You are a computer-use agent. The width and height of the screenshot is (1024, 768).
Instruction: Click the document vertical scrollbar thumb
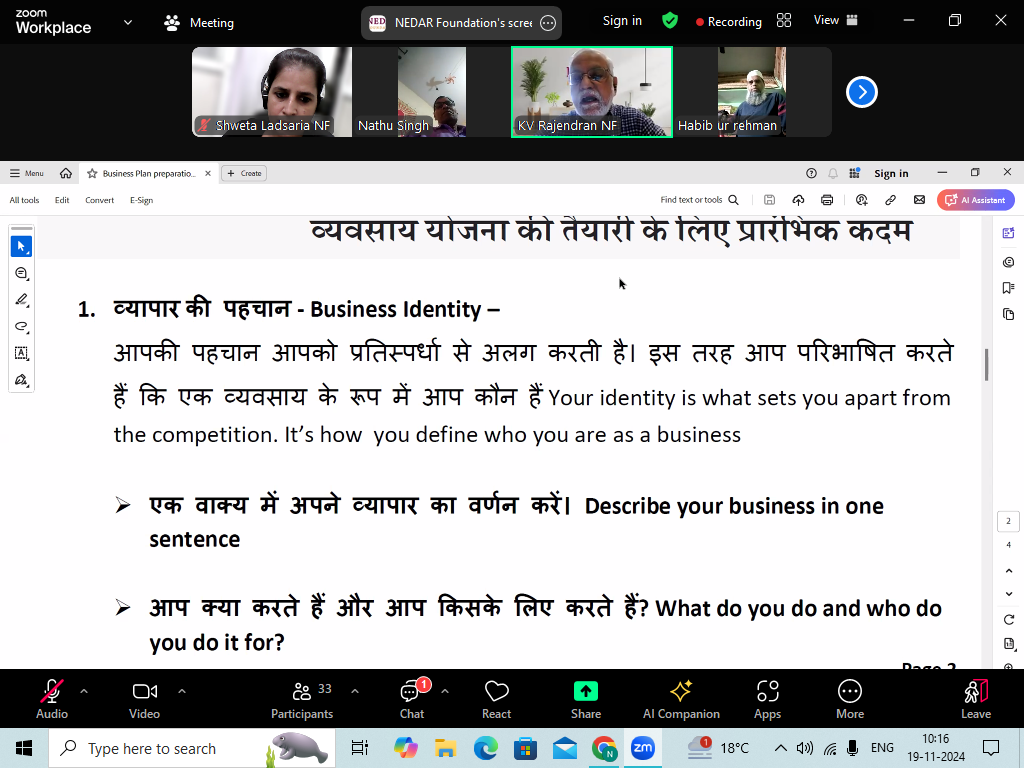tap(986, 364)
